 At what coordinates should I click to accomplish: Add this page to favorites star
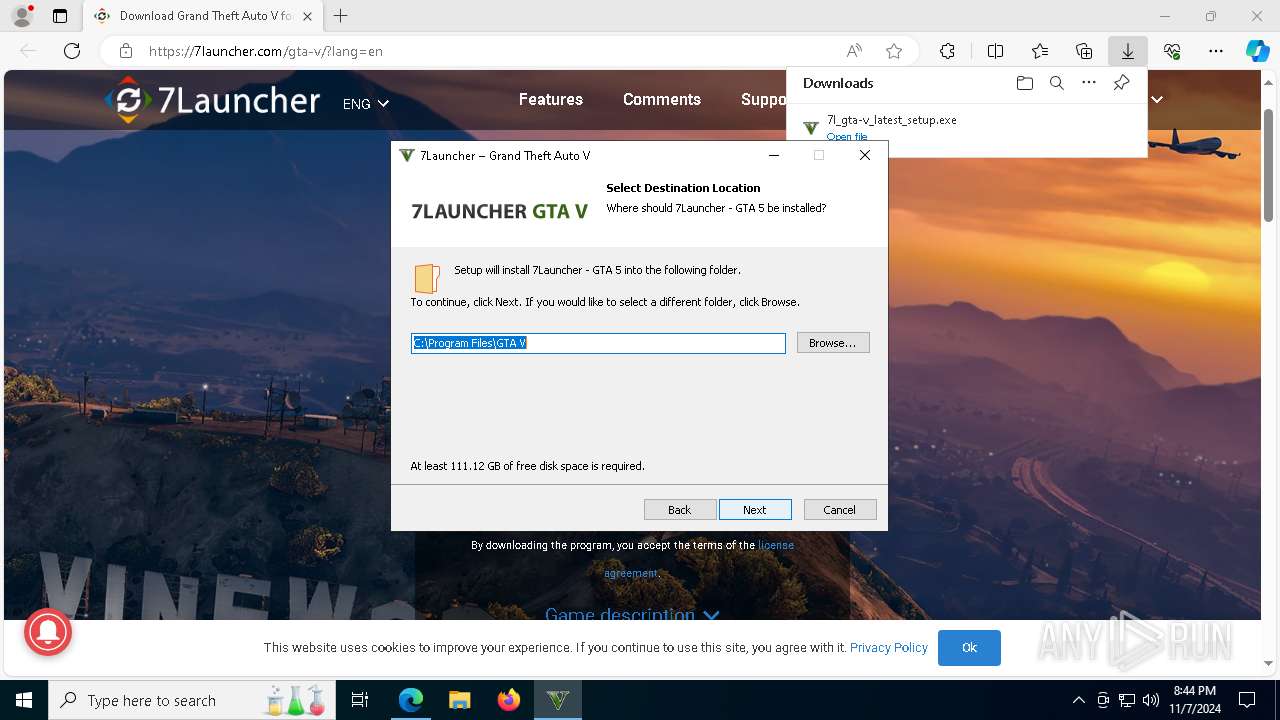pyautogui.click(x=894, y=51)
